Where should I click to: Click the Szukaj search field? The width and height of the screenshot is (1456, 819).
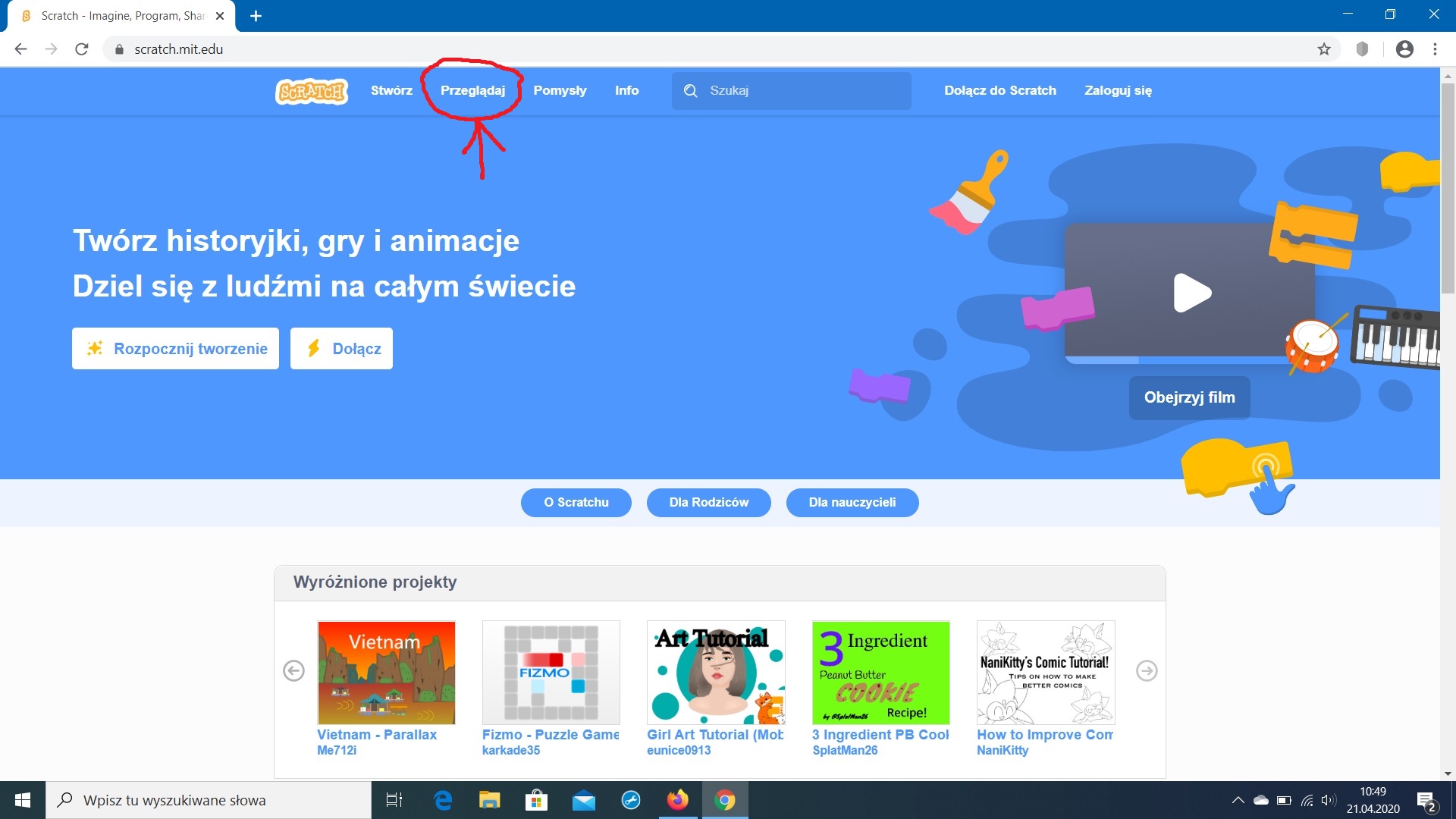point(791,91)
